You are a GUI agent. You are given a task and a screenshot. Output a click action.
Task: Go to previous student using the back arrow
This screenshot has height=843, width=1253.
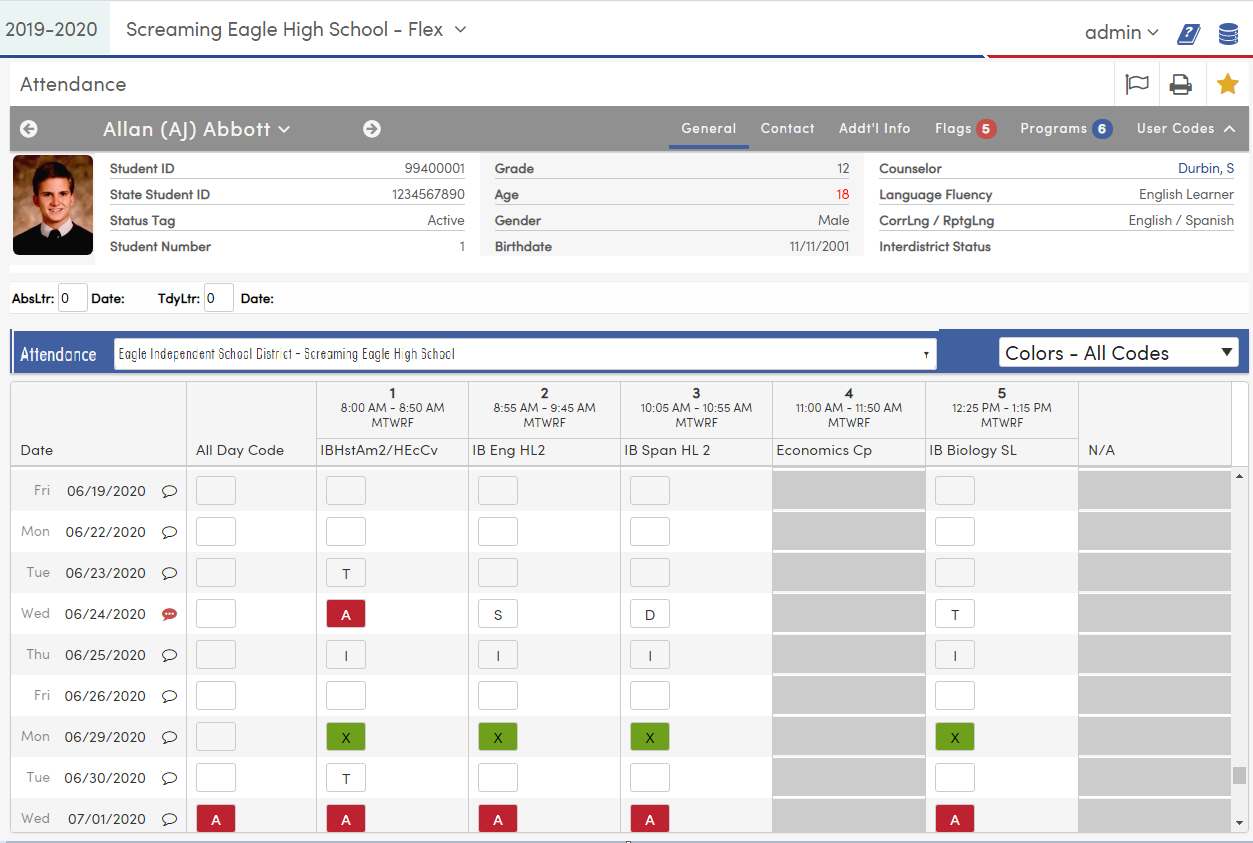(x=29, y=129)
